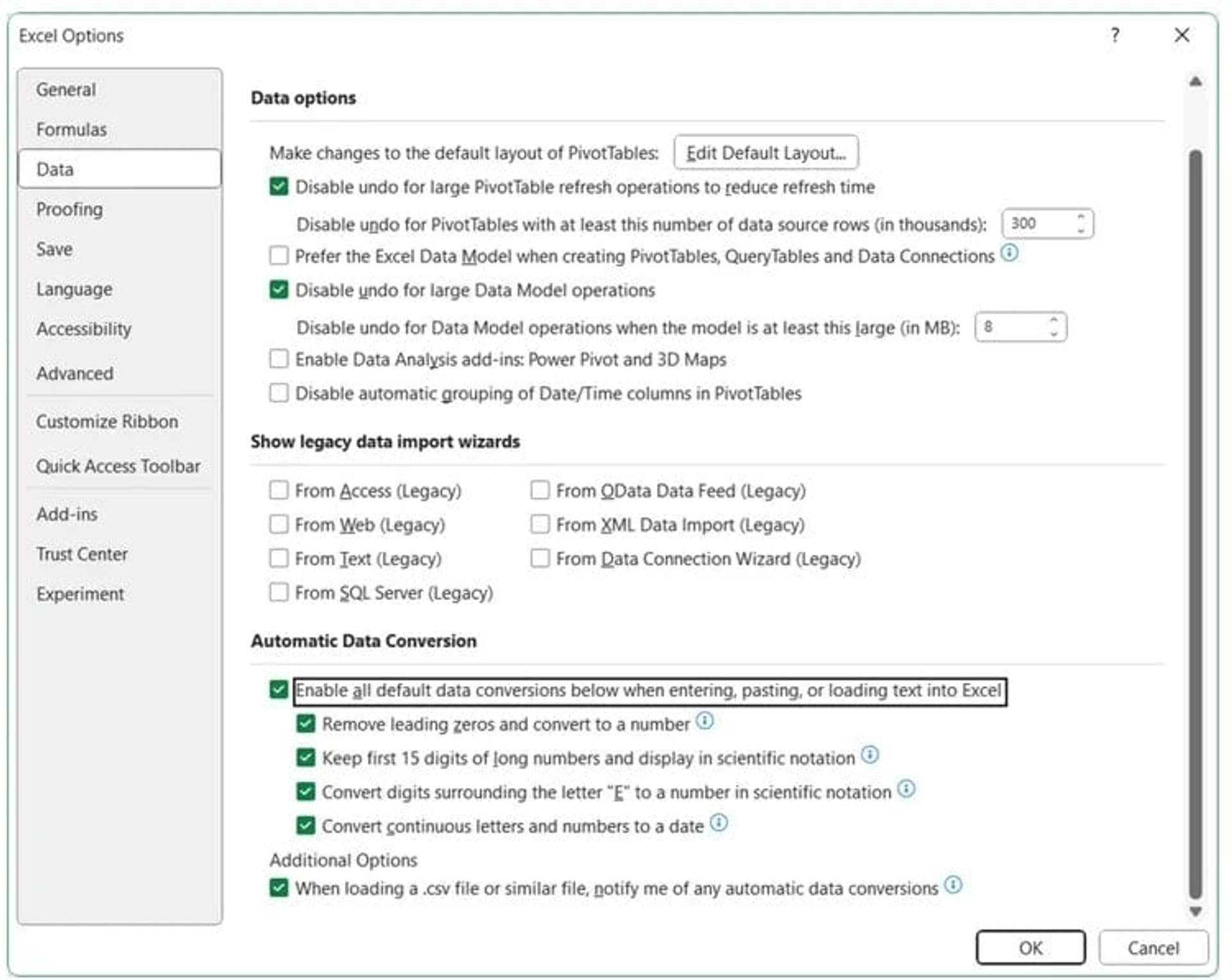Confirm with the OK button
1232x980 pixels.
tap(1031, 947)
